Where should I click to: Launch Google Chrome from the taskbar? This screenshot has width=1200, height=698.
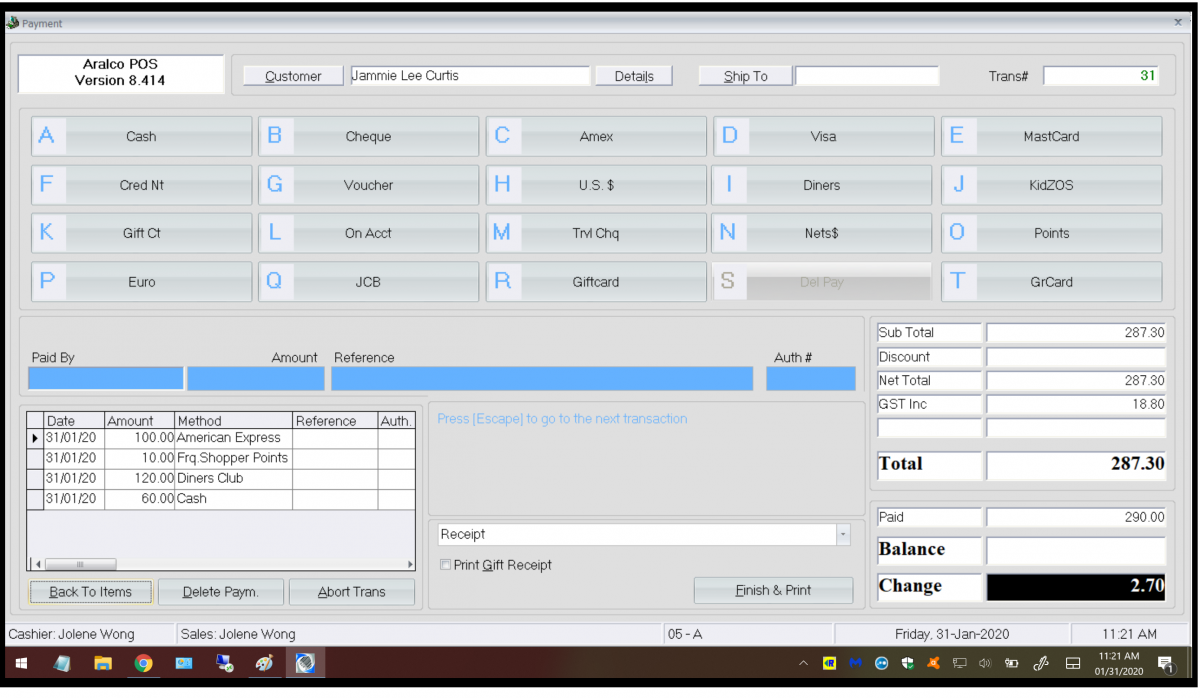143,662
